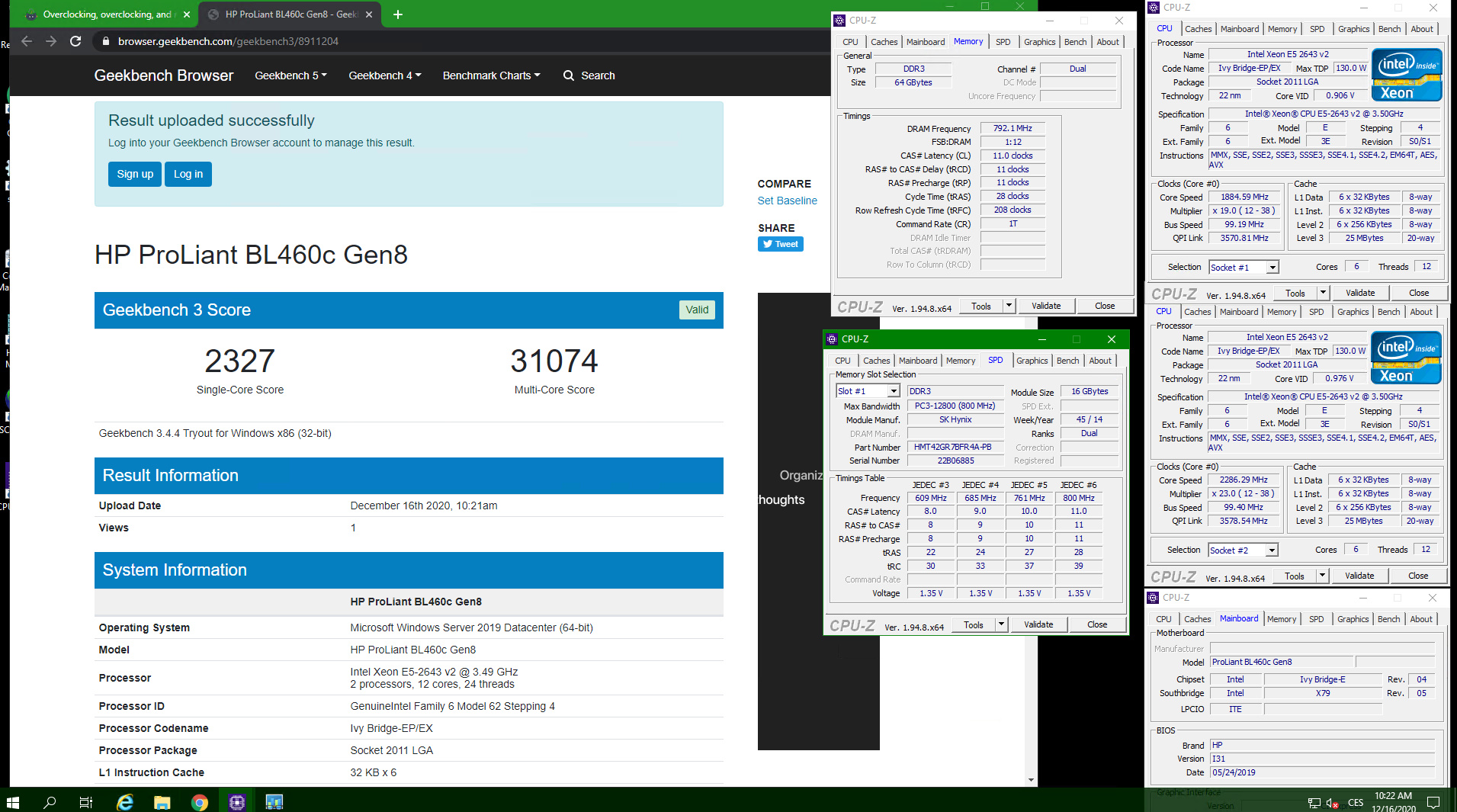1457x812 pixels.
Task: Click the volume tray icon
Action: point(1332,803)
